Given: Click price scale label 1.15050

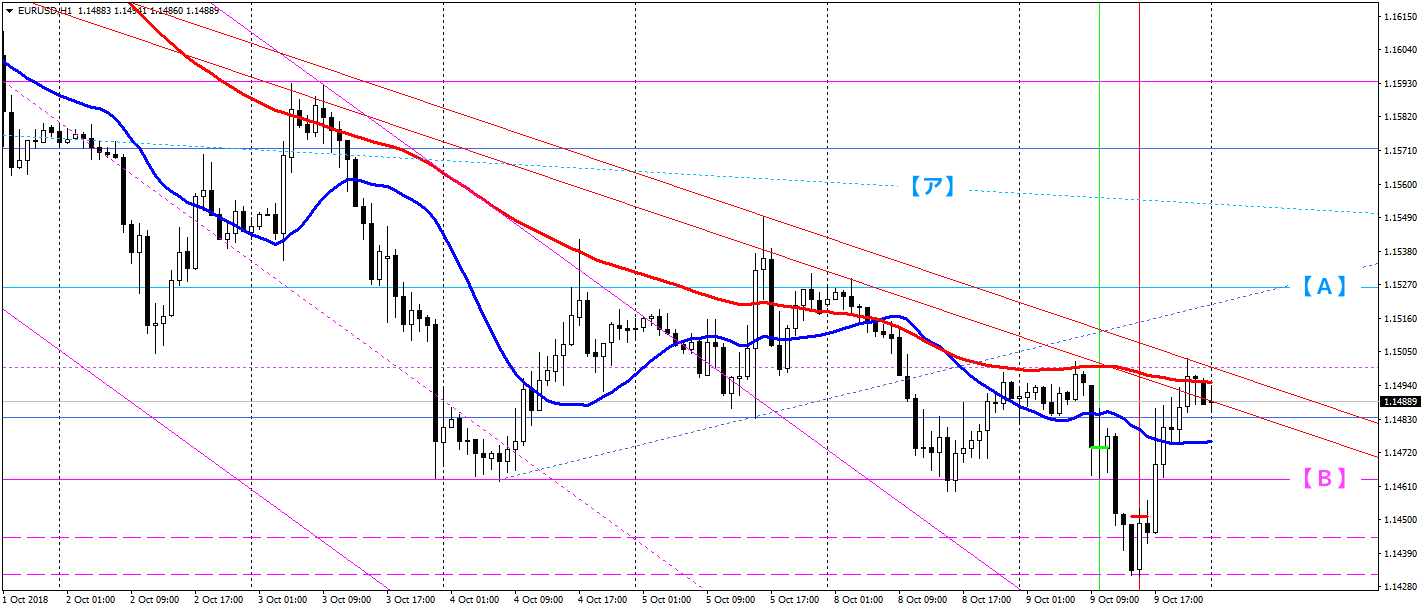Looking at the screenshot, I should coord(1399,352).
